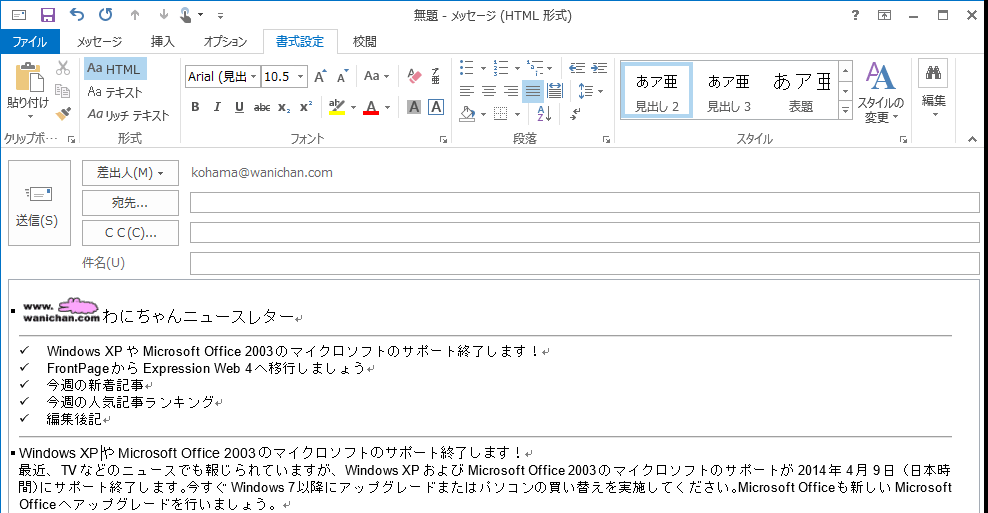The height and width of the screenshot is (513, 988).
Task: Toggle italic formatting
Action: (217, 107)
